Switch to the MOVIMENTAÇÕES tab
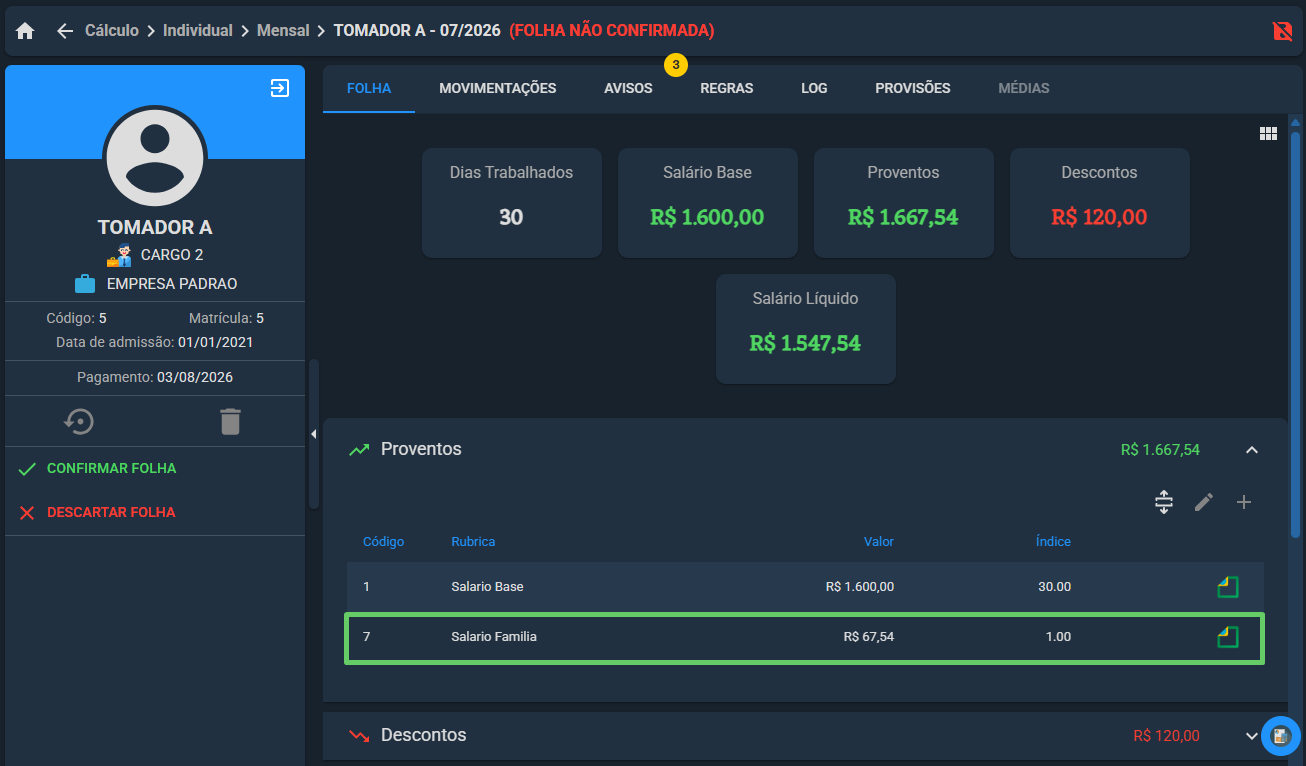The width and height of the screenshot is (1306, 766). pyautogui.click(x=498, y=88)
